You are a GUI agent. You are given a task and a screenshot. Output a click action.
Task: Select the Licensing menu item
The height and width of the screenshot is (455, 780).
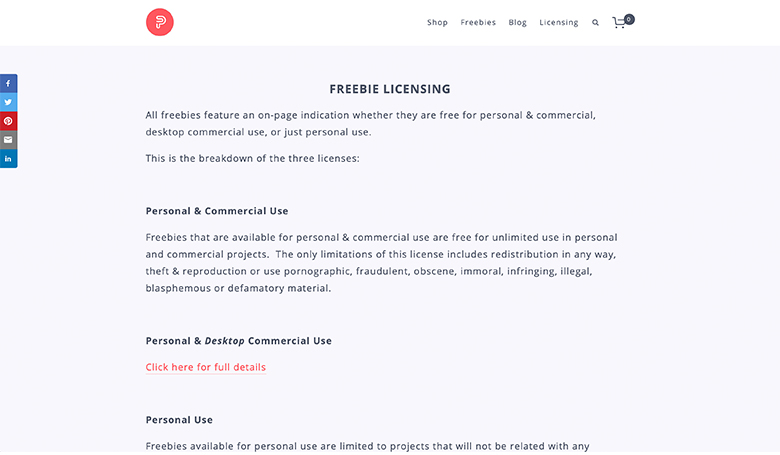[x=559, y=22]
